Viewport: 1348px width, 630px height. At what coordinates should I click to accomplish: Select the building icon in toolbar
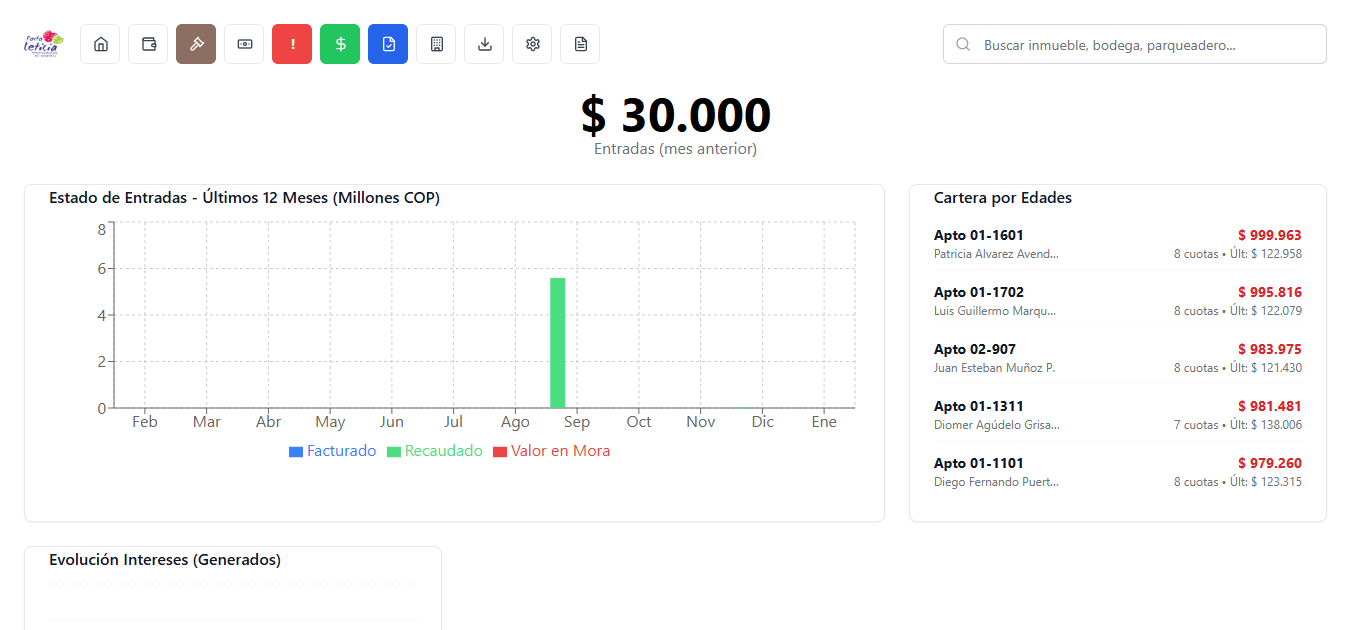click(x=436, y=44)
